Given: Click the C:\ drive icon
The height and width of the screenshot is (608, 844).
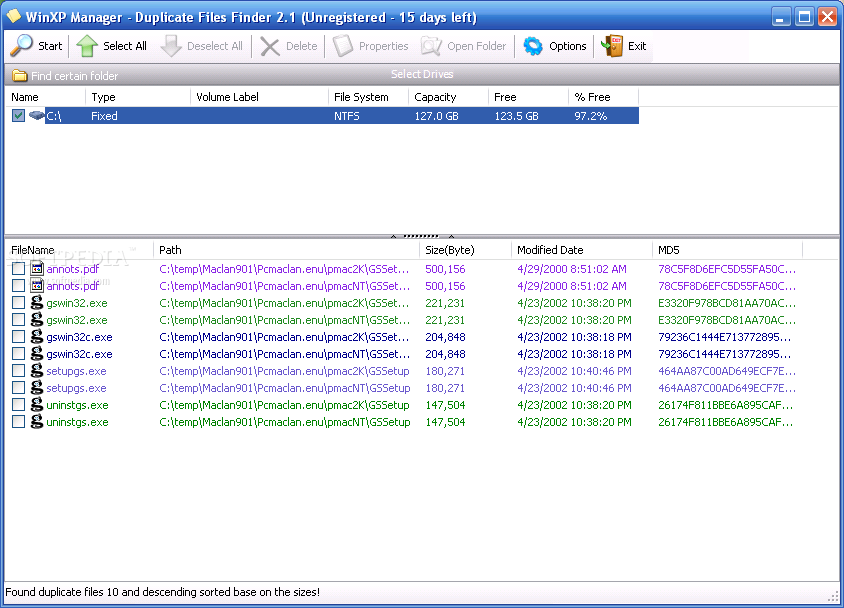Looking at the screenshot, I should (37, 115).
